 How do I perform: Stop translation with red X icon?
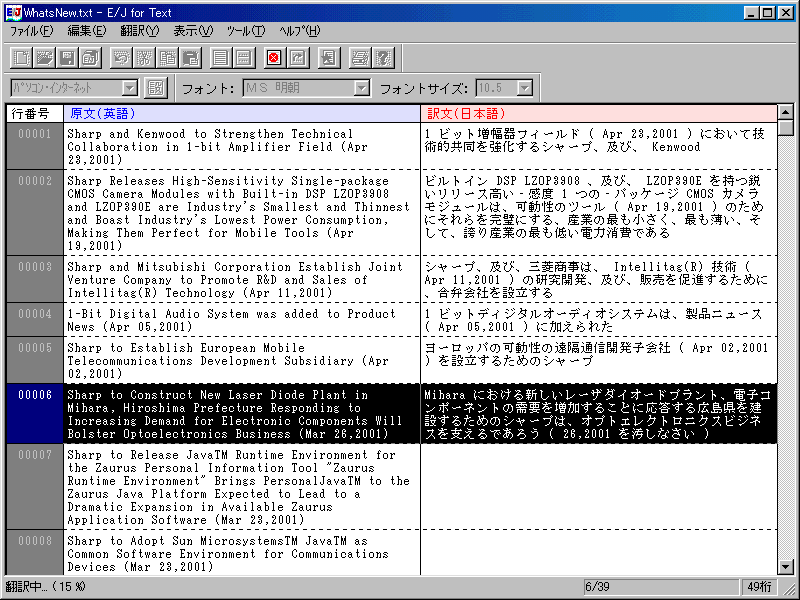point(274,58)
